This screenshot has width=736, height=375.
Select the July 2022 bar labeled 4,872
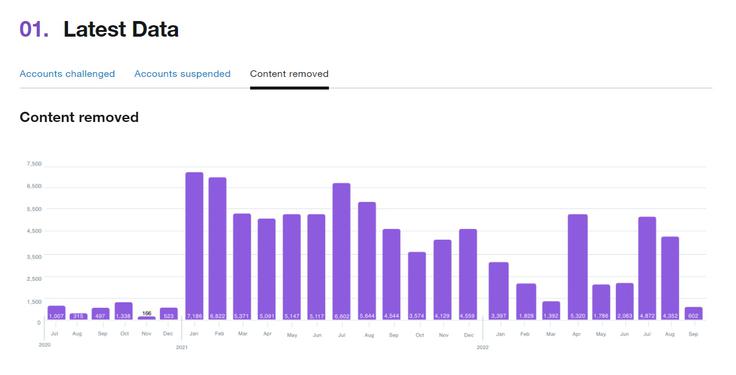(x=647, y=268)
